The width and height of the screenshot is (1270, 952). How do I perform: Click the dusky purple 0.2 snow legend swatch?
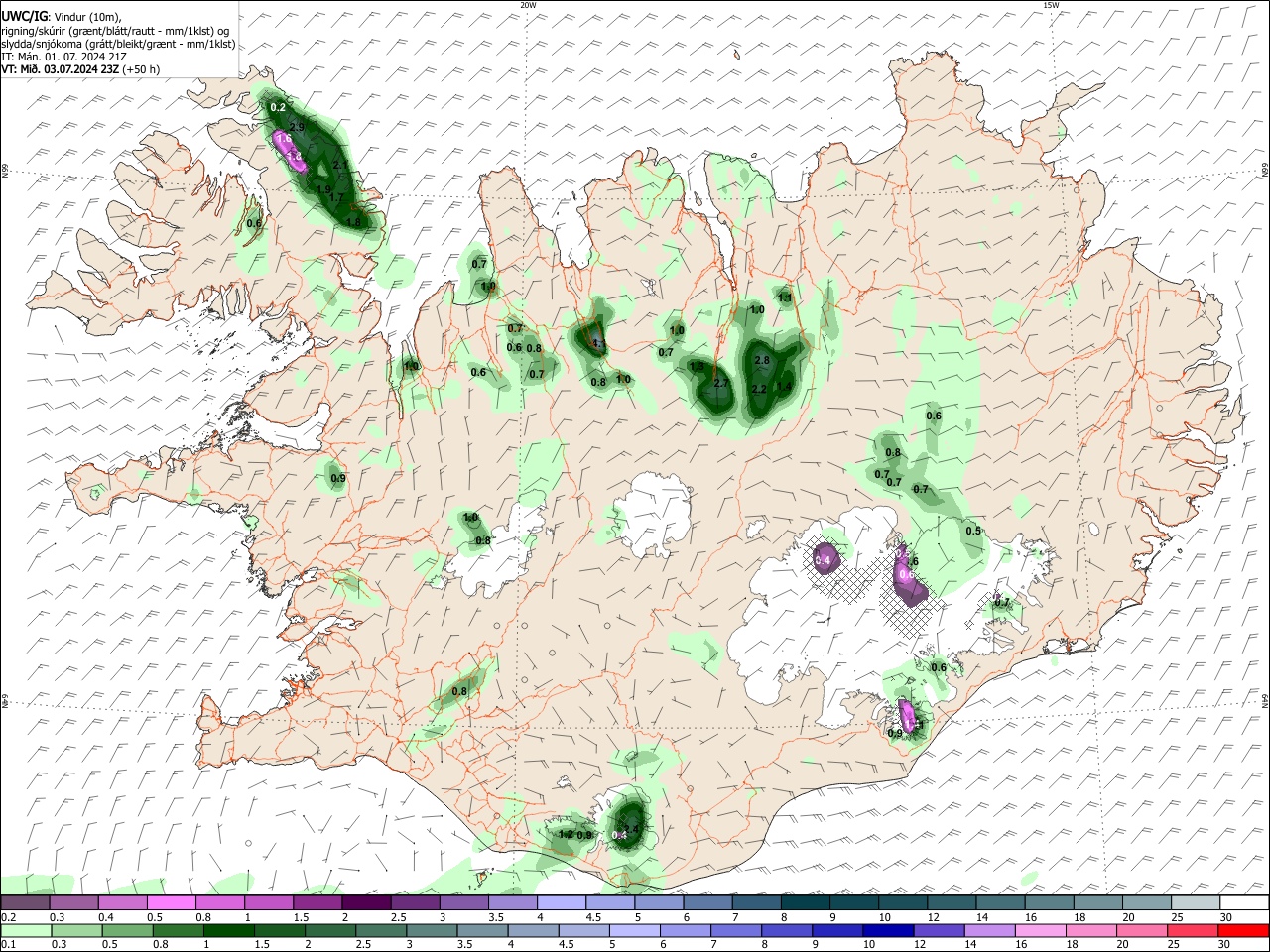tap(25, 902)
